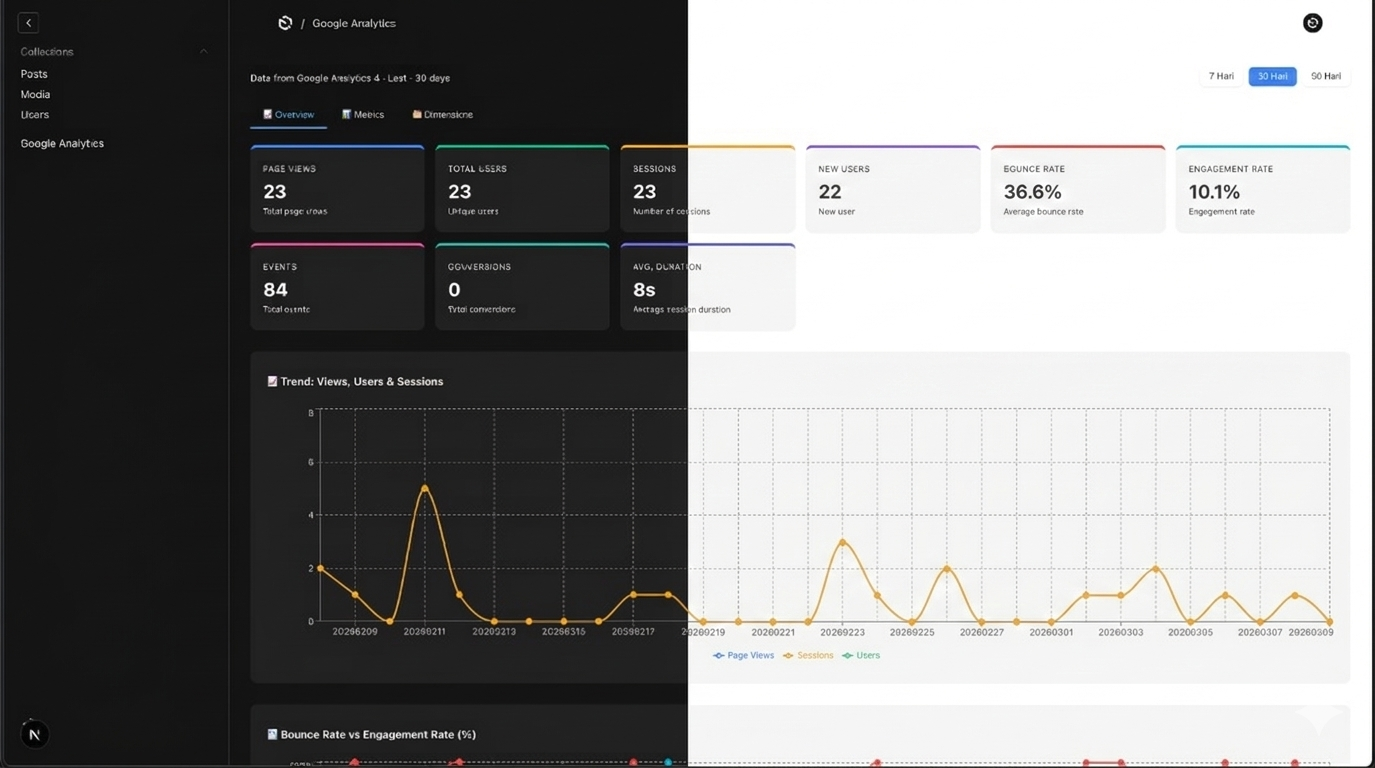Click the Payload logo in the breadcrumb
Image resolution: width=1375 pixels, height=768 pixels.
pyautogui.click(x=285, y=22)
